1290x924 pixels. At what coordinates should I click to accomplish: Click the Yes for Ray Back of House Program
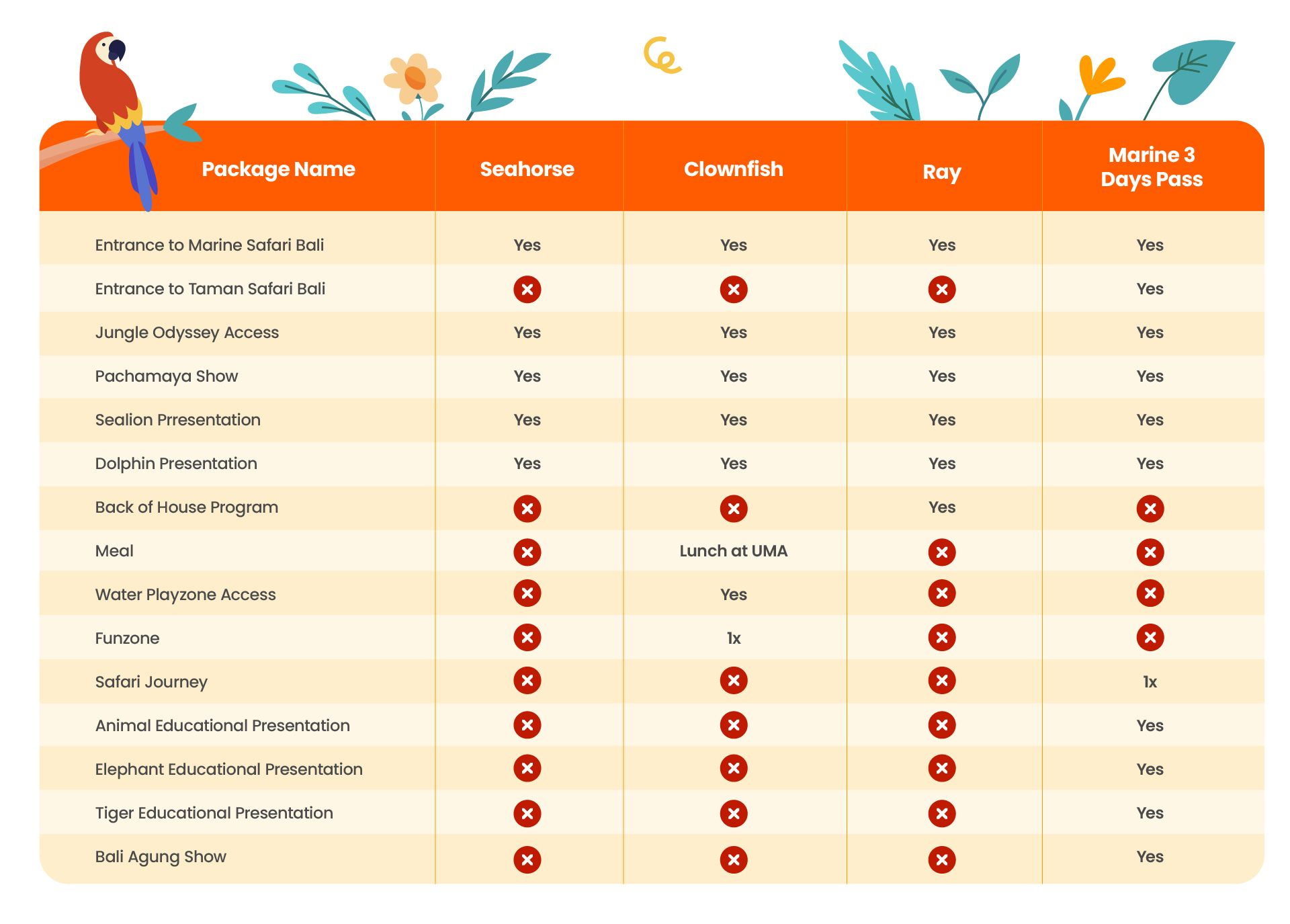click(941, 507)
